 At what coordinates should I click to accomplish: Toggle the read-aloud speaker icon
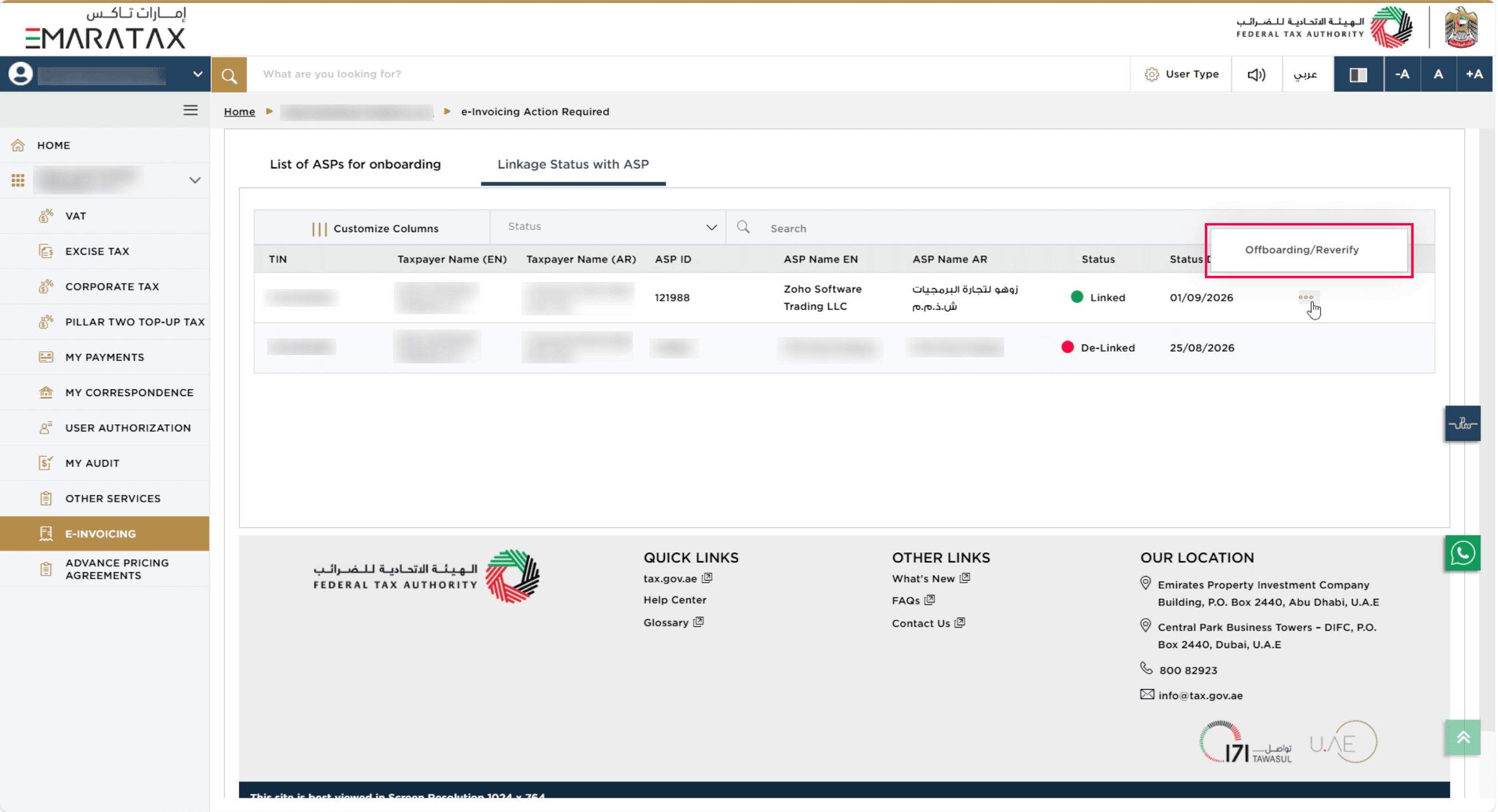(1256, 74)
